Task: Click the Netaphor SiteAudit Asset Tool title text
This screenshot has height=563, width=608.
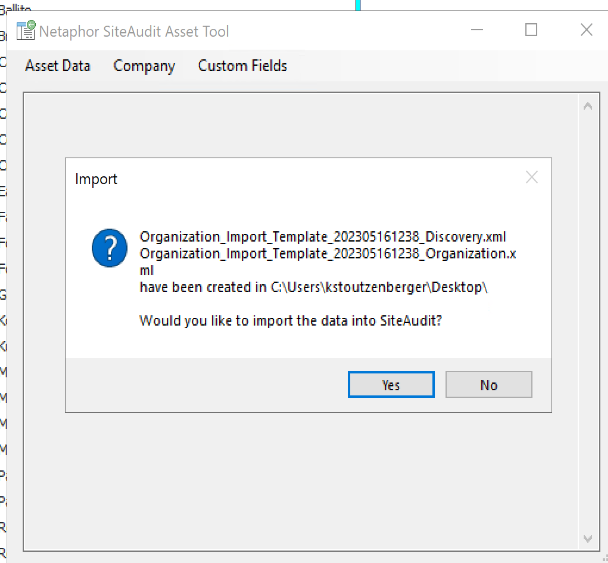Action: (x=134, y=31)
